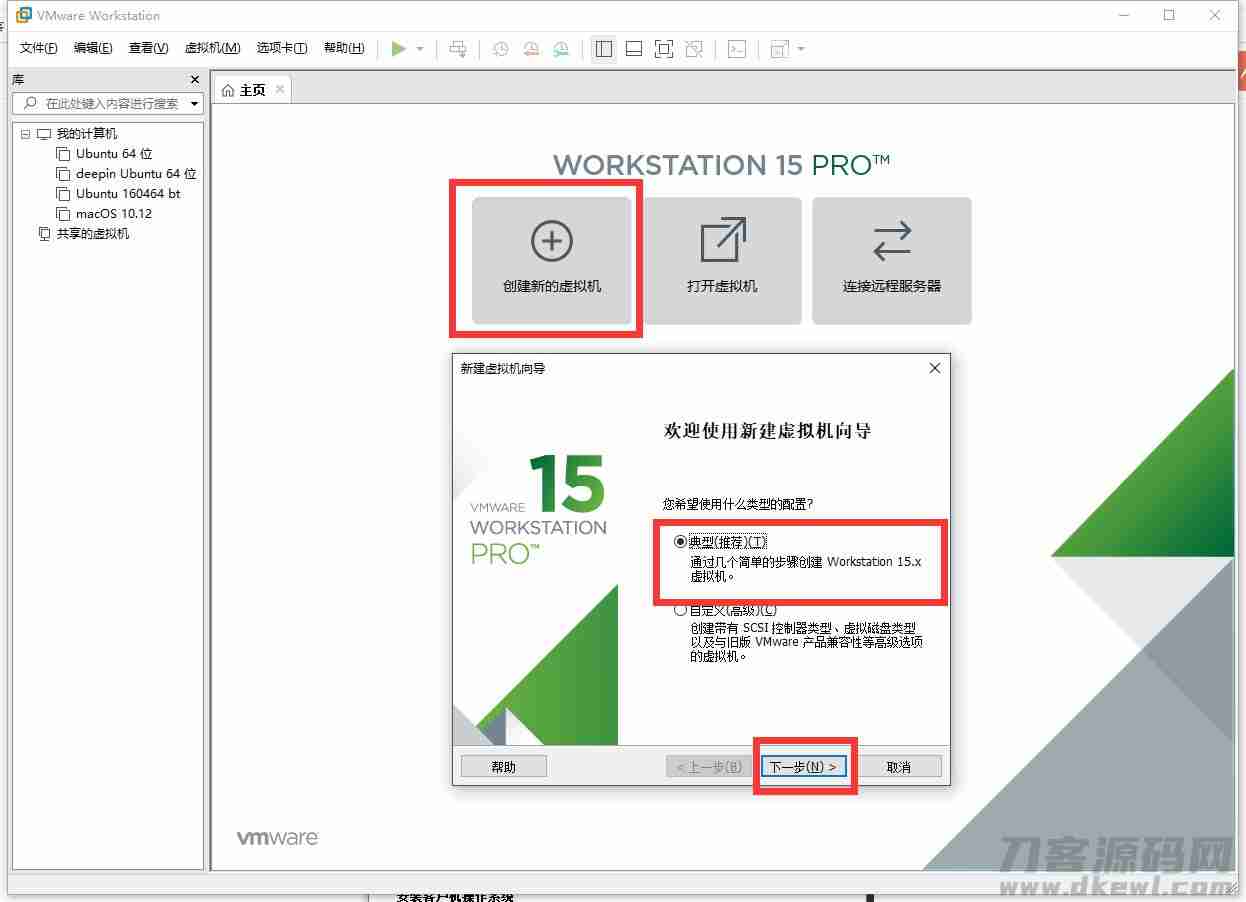Collapse the 我的计算机 tree node

click(x=25, y=134)
